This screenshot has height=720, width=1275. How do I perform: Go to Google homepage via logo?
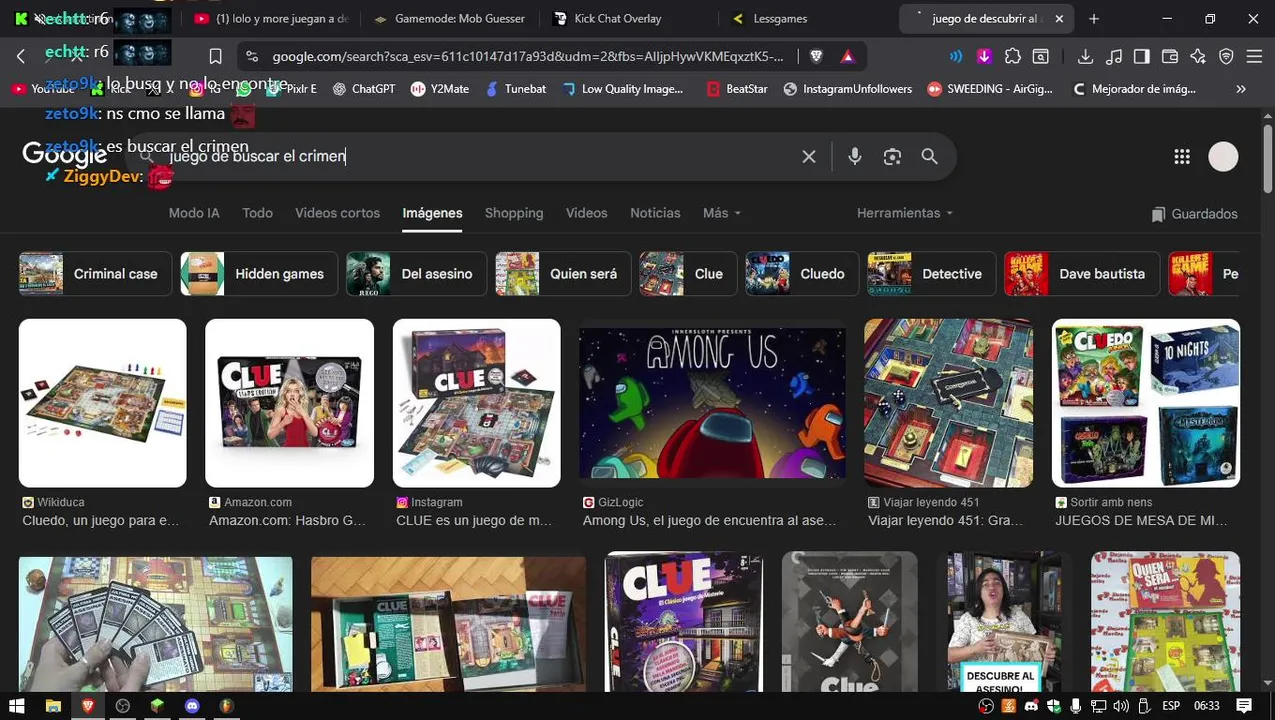click(x=65, y=154)
